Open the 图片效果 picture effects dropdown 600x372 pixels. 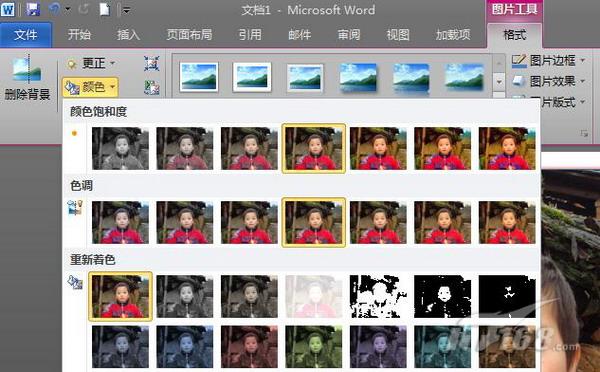pyautogui.click(x=548, y=81)
